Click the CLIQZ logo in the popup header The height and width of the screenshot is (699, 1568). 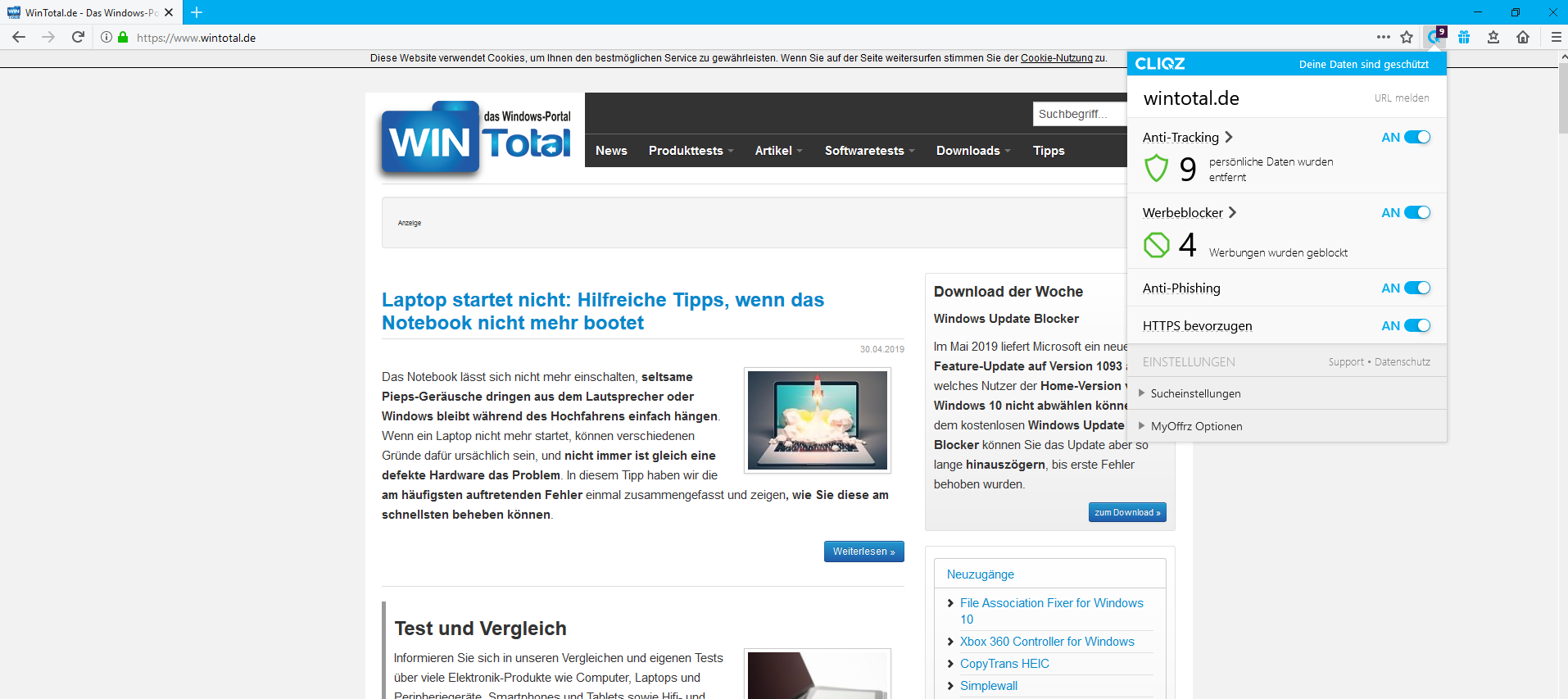click(1160, 64)
